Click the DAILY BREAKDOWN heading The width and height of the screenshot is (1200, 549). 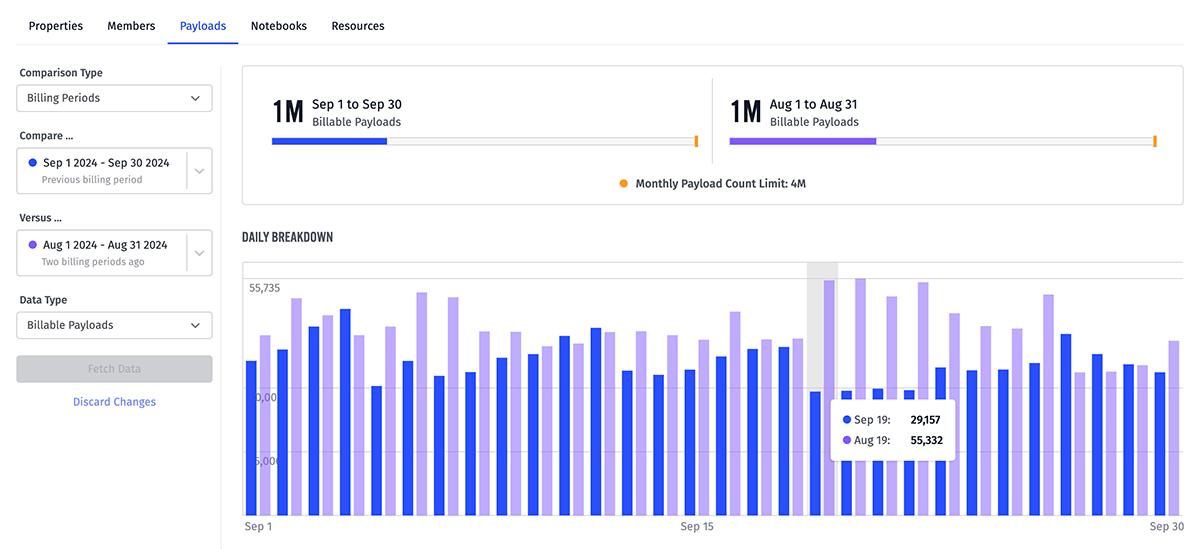click(x=287, y=237)
